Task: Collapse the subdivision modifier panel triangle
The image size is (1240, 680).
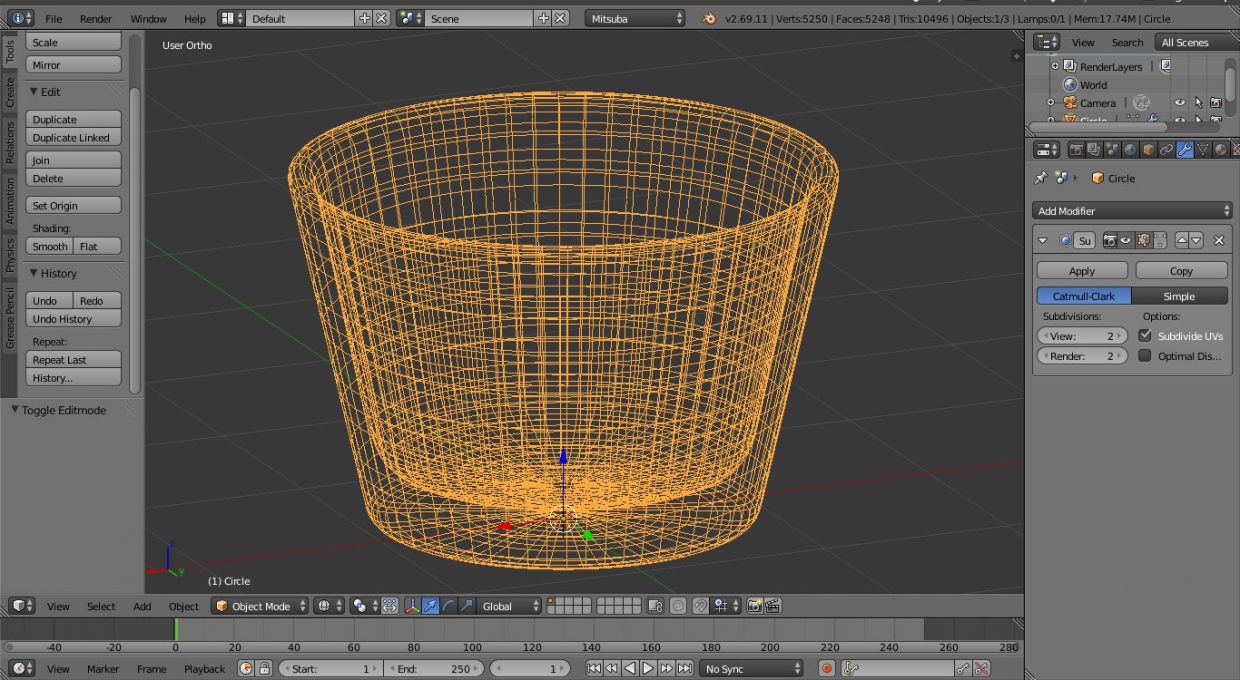Action: 1043,240
